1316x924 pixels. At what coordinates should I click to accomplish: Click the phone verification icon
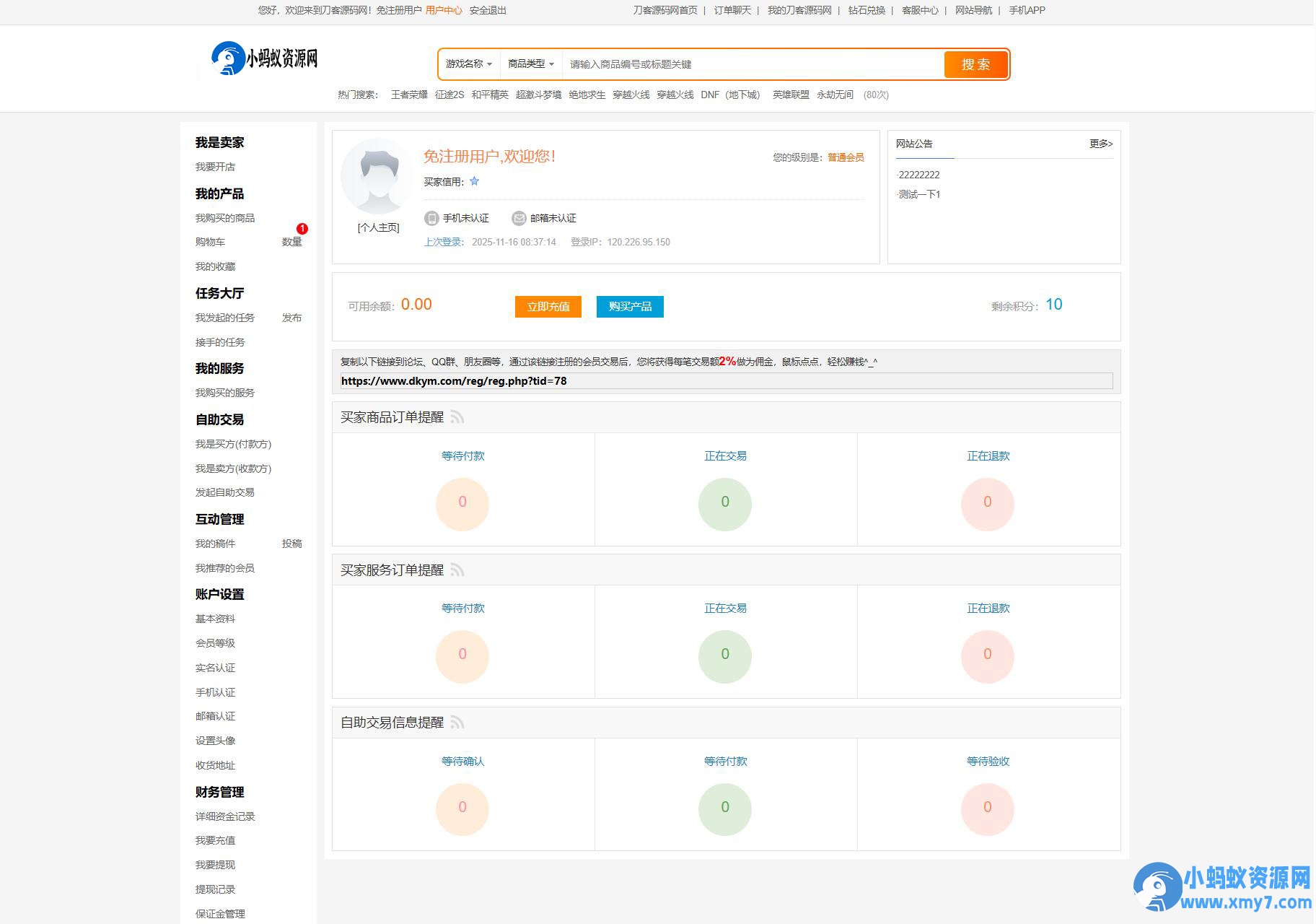coord(431,218)
